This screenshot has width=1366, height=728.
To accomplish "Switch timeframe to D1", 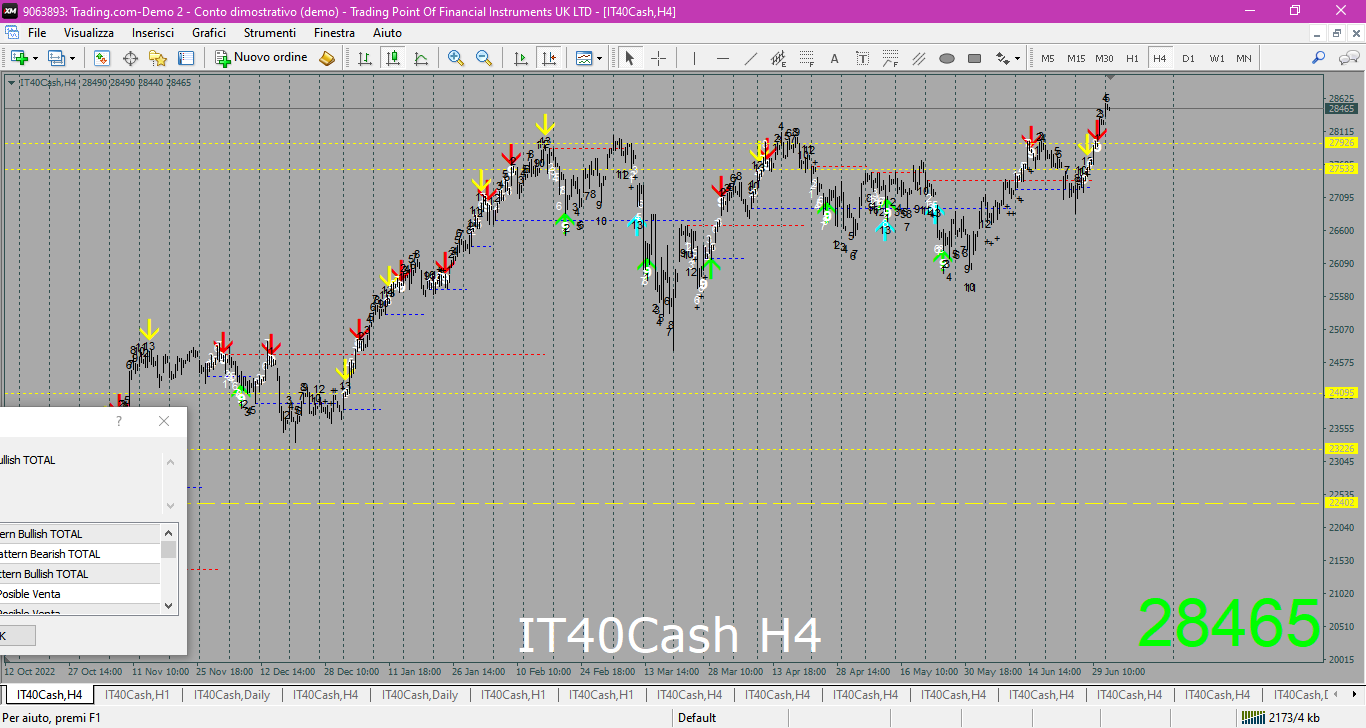I will pos(1188,58).
